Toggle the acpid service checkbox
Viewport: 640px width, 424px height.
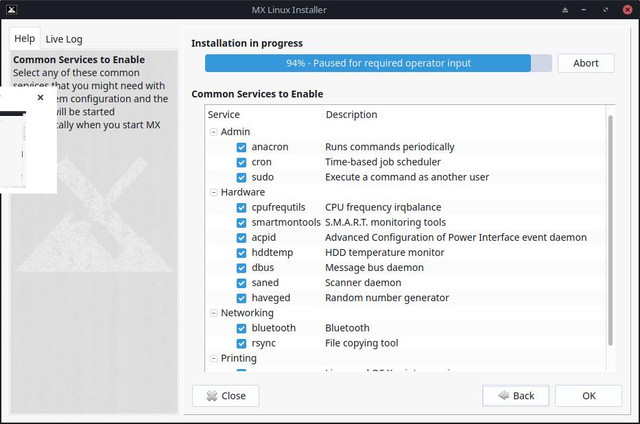pos(241,238)
